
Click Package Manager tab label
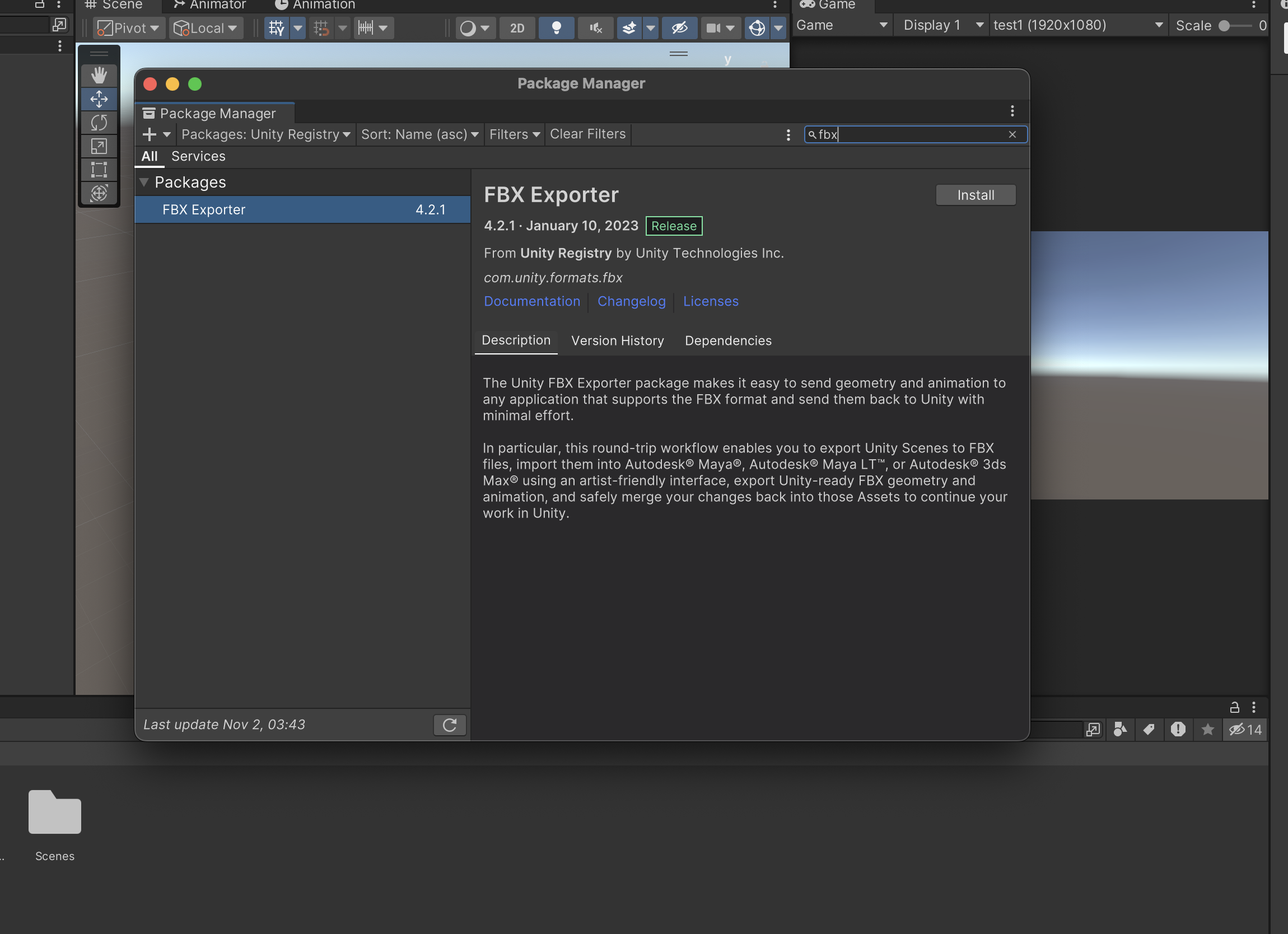coord(214,113)
